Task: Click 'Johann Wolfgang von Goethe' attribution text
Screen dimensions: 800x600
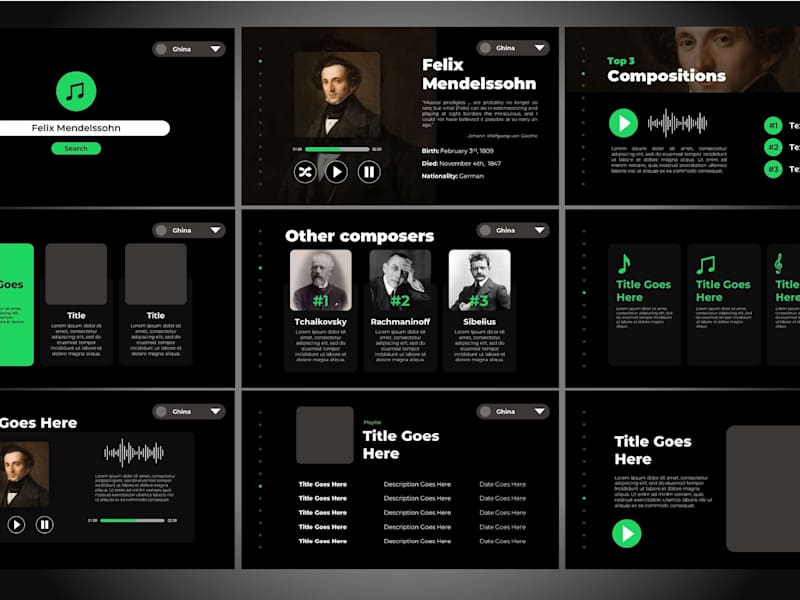Action: click(x=503, y=136)
